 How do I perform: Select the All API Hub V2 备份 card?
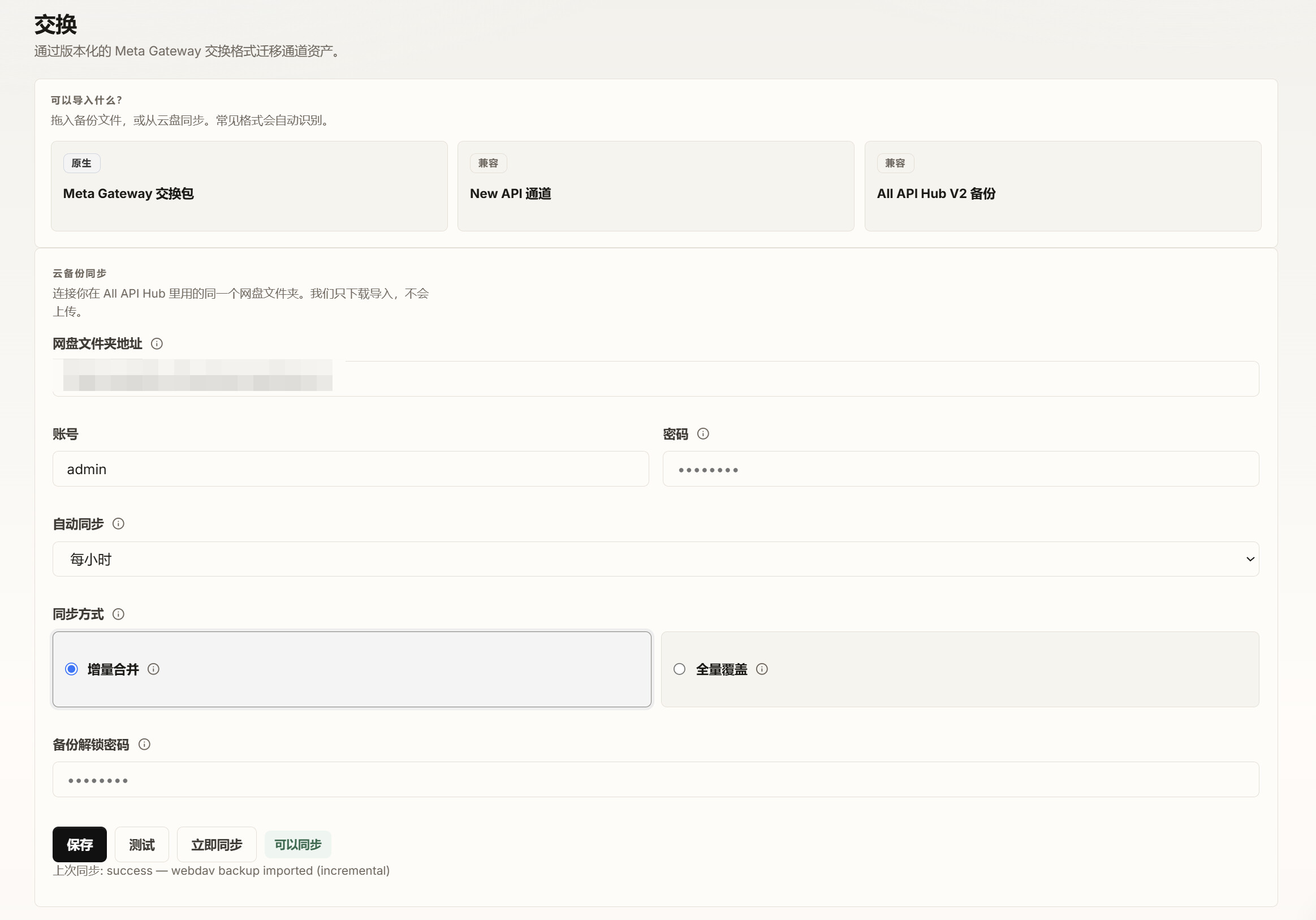pyautogui.click(x=1063, y=186)
